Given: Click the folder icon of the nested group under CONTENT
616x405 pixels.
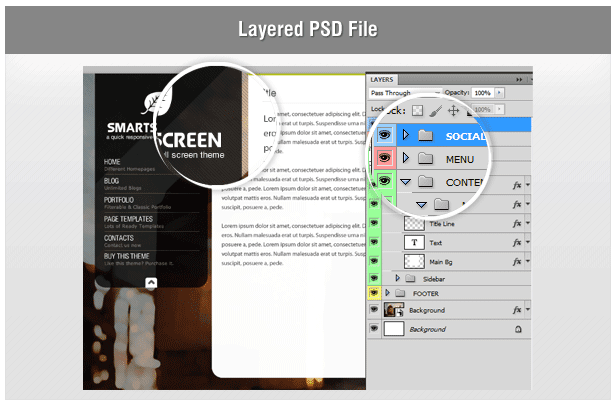Looking at the screenshot, I should 442,204.
